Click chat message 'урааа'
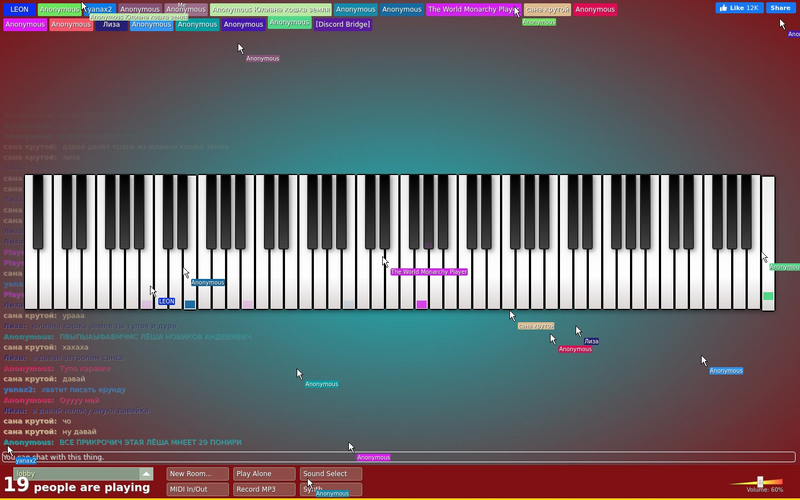800x500 pixels. click(x=73, y=316)
